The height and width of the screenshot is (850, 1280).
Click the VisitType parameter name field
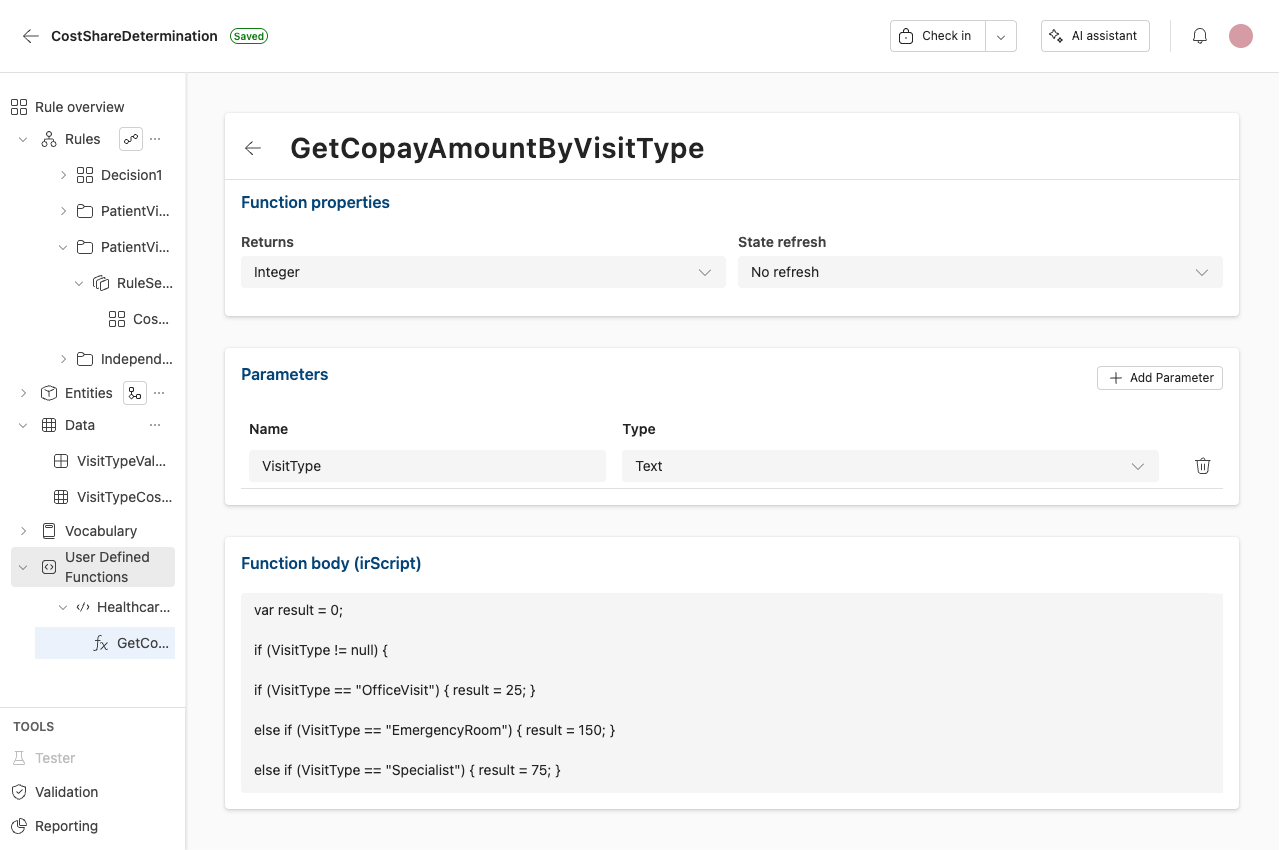click(x=427, y=466)
